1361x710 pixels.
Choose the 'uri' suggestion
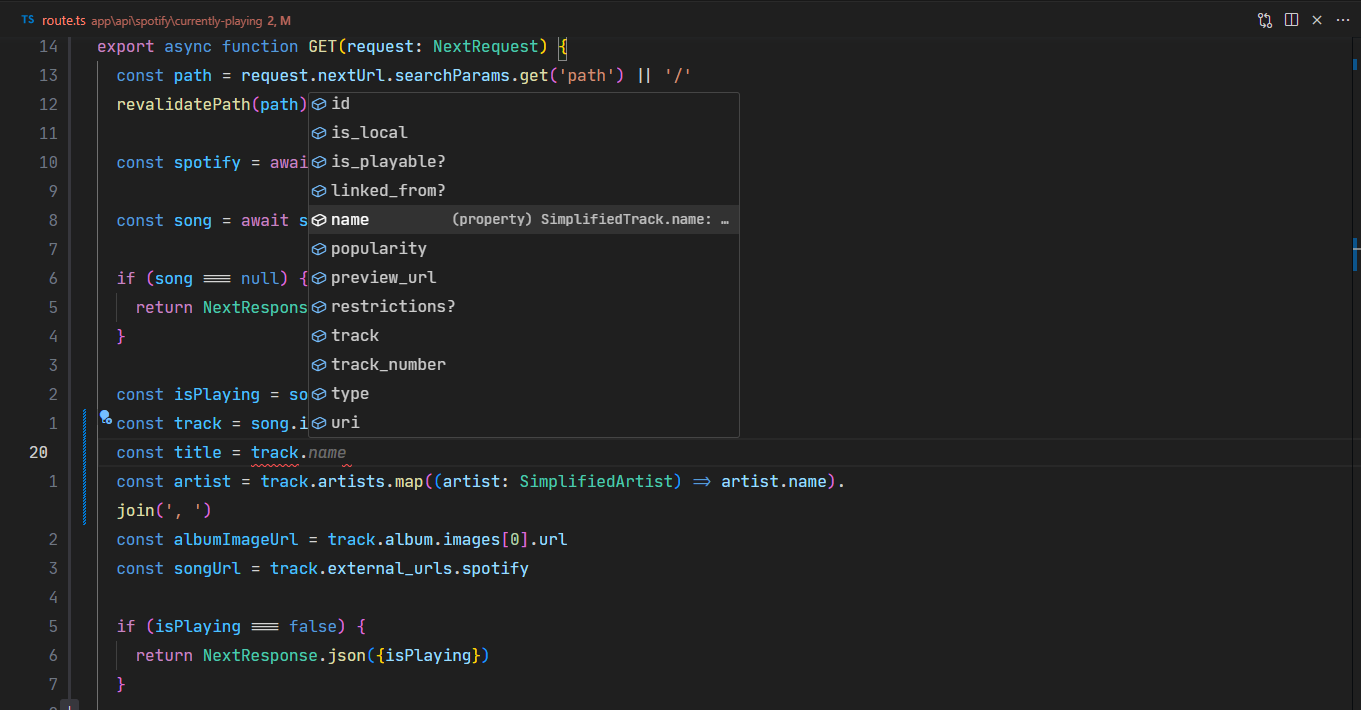click(523, 423)
